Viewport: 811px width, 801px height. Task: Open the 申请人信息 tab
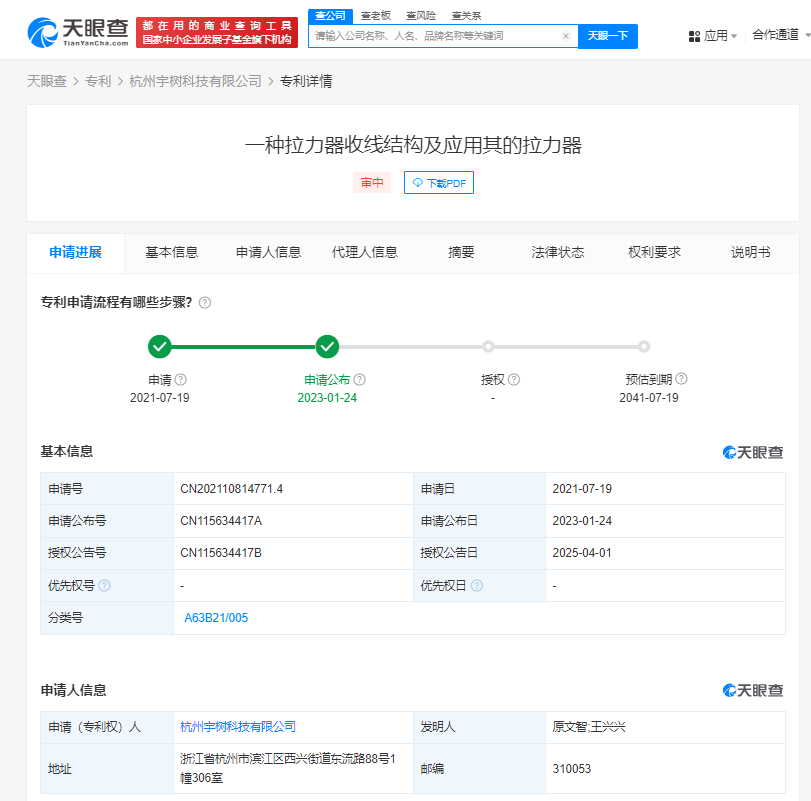268,252
